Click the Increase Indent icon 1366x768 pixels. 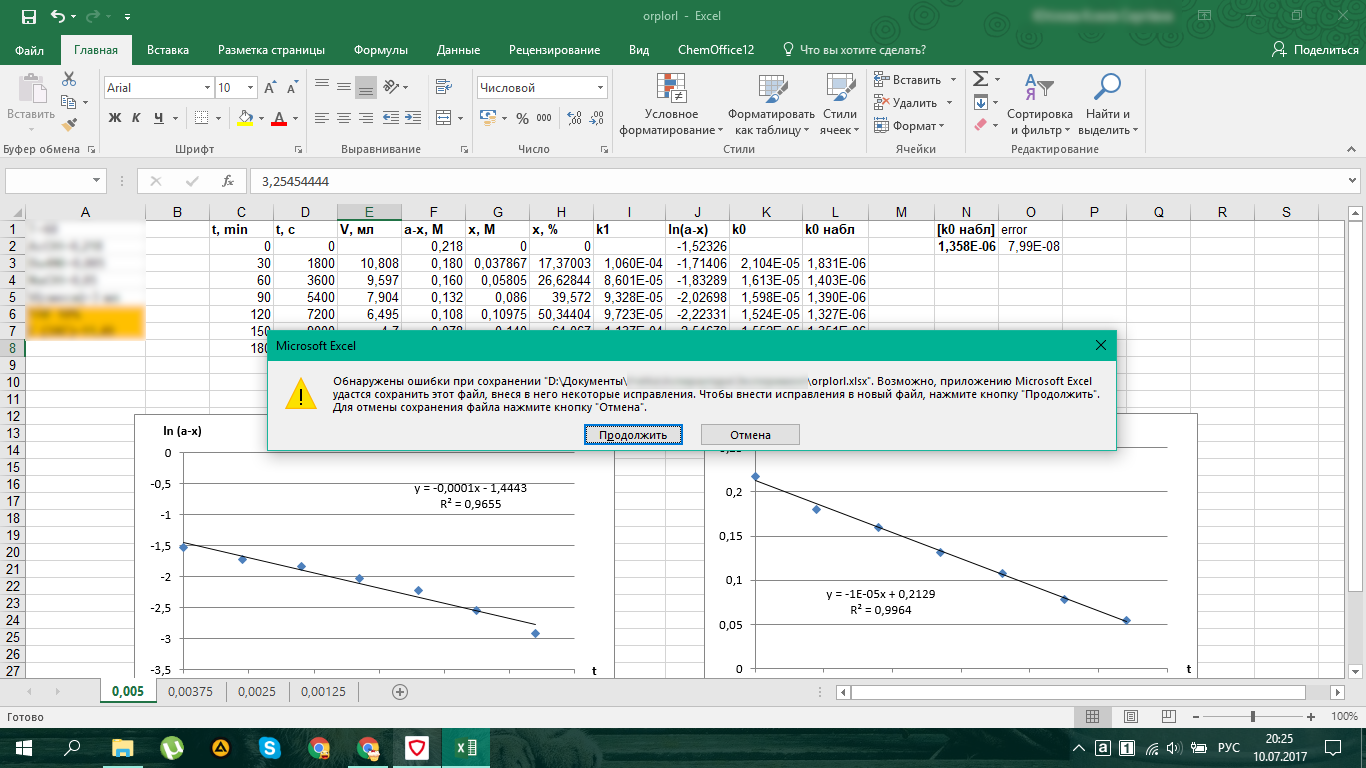coord(412,117)
